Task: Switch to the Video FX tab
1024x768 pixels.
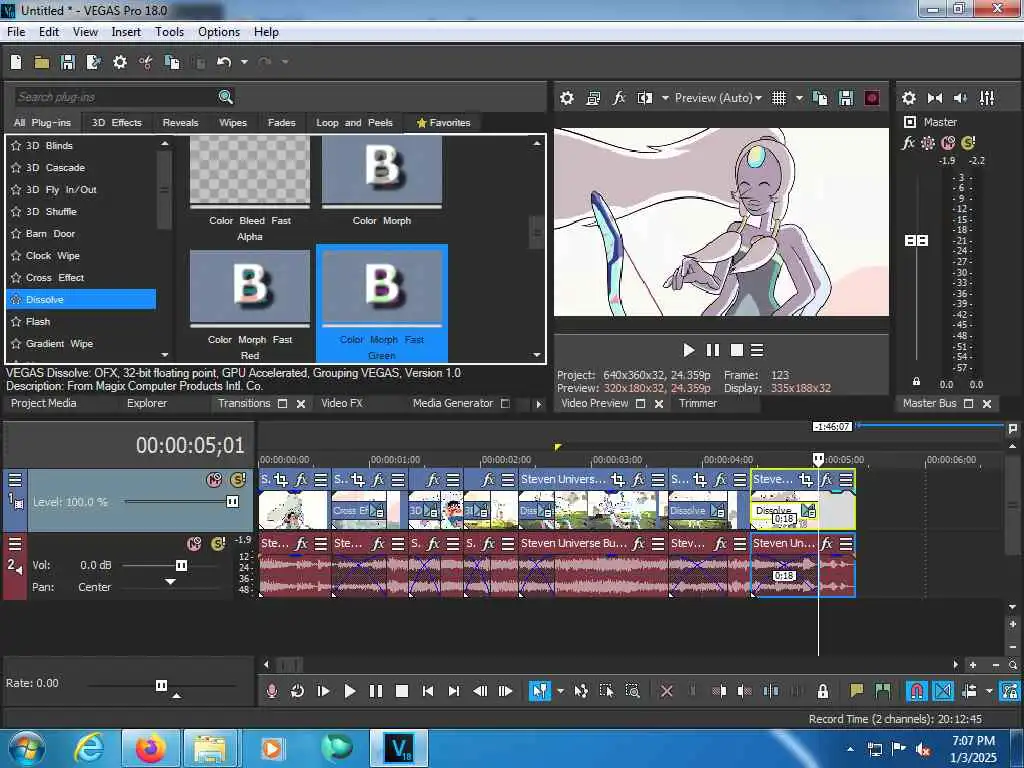Action: point(342,404)
